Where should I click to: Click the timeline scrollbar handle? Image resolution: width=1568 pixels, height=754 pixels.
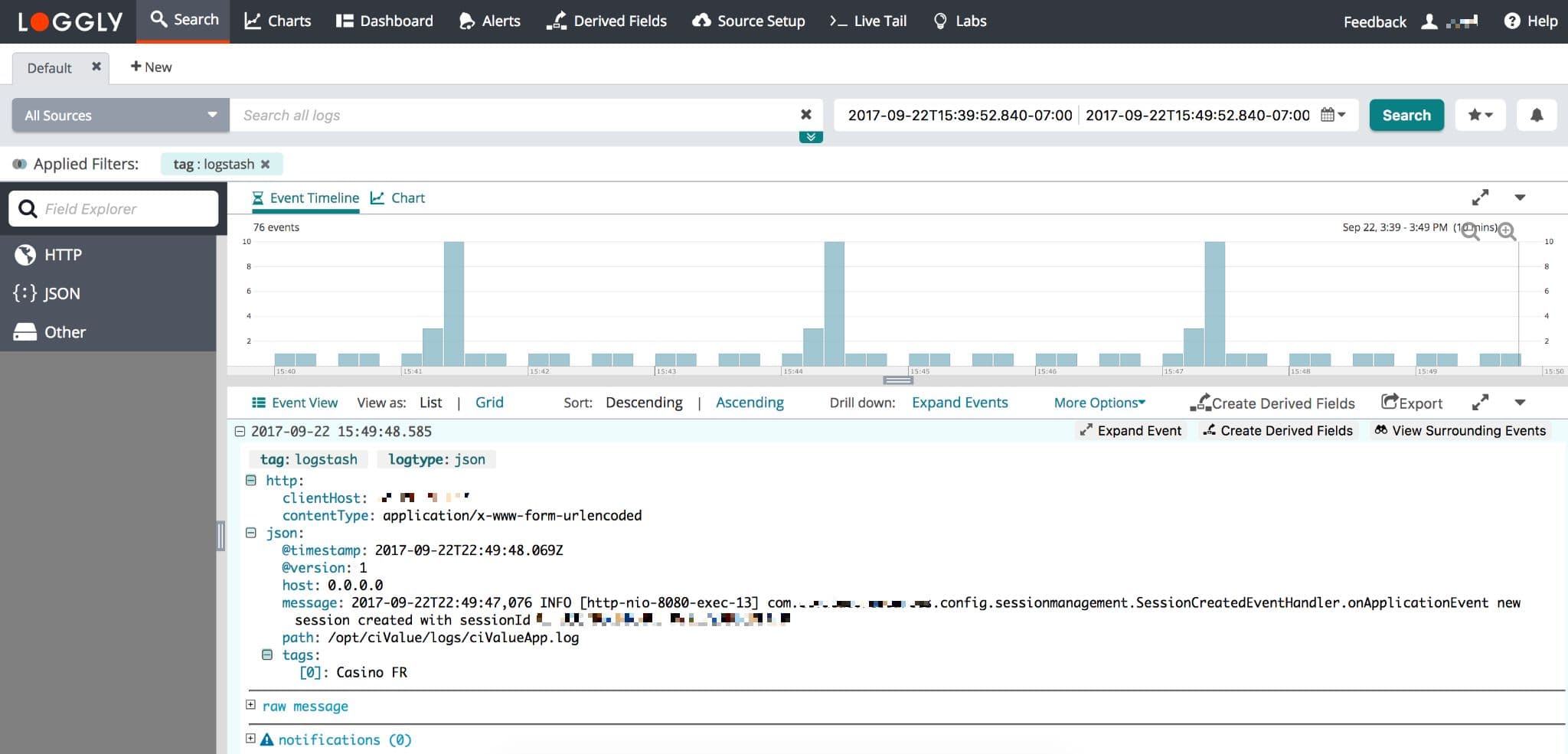tap(897, 380)
